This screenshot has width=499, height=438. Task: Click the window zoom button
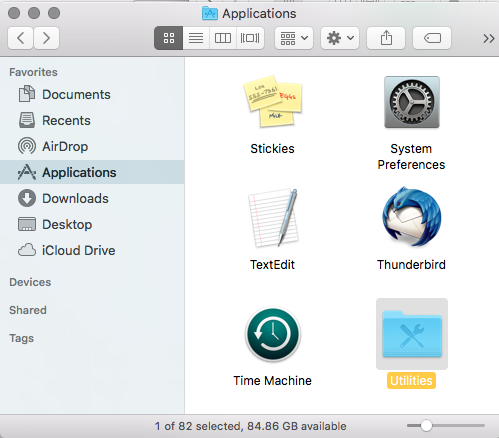point(54,13)
